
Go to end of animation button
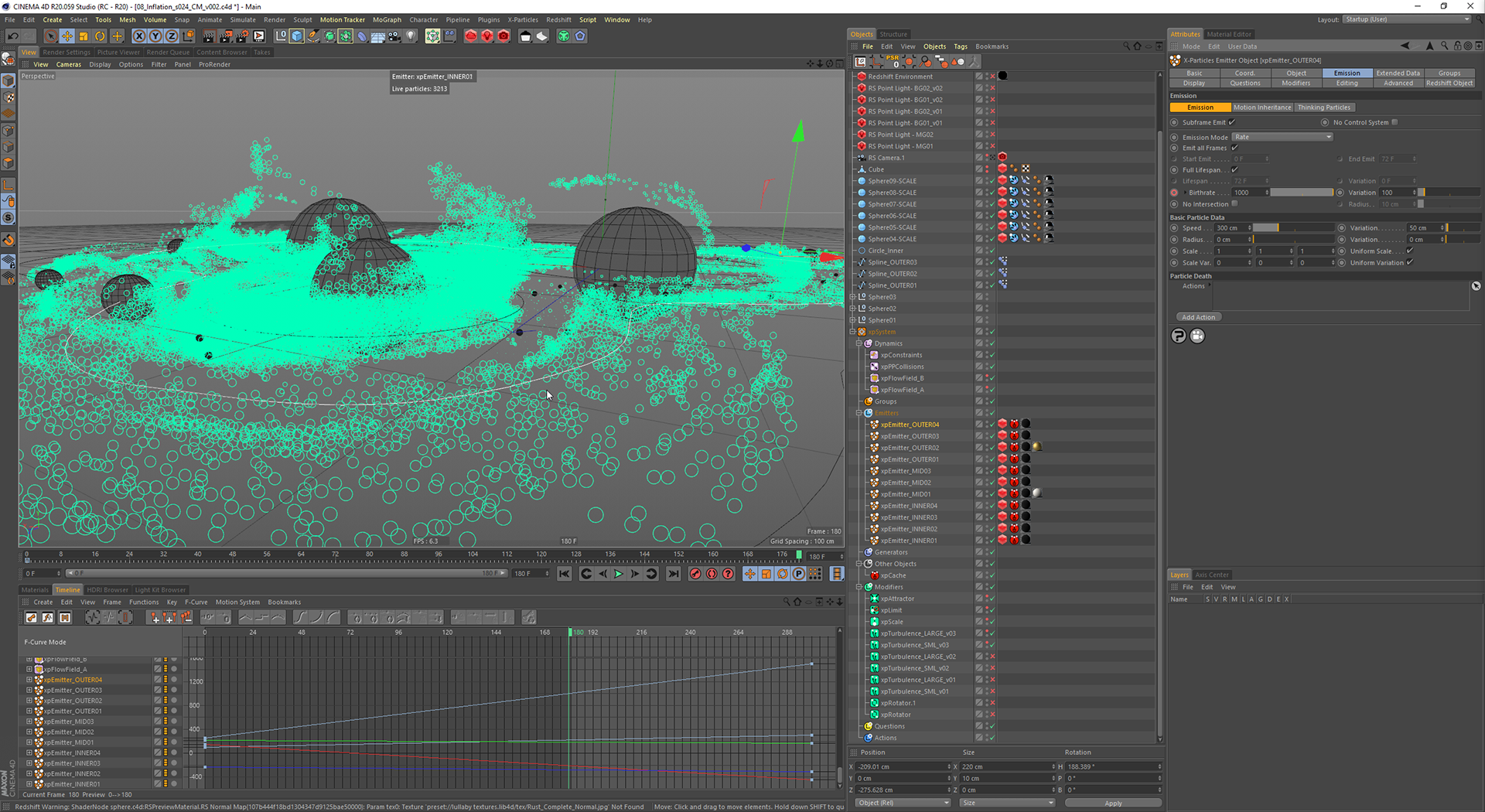[x=674, y=574]
